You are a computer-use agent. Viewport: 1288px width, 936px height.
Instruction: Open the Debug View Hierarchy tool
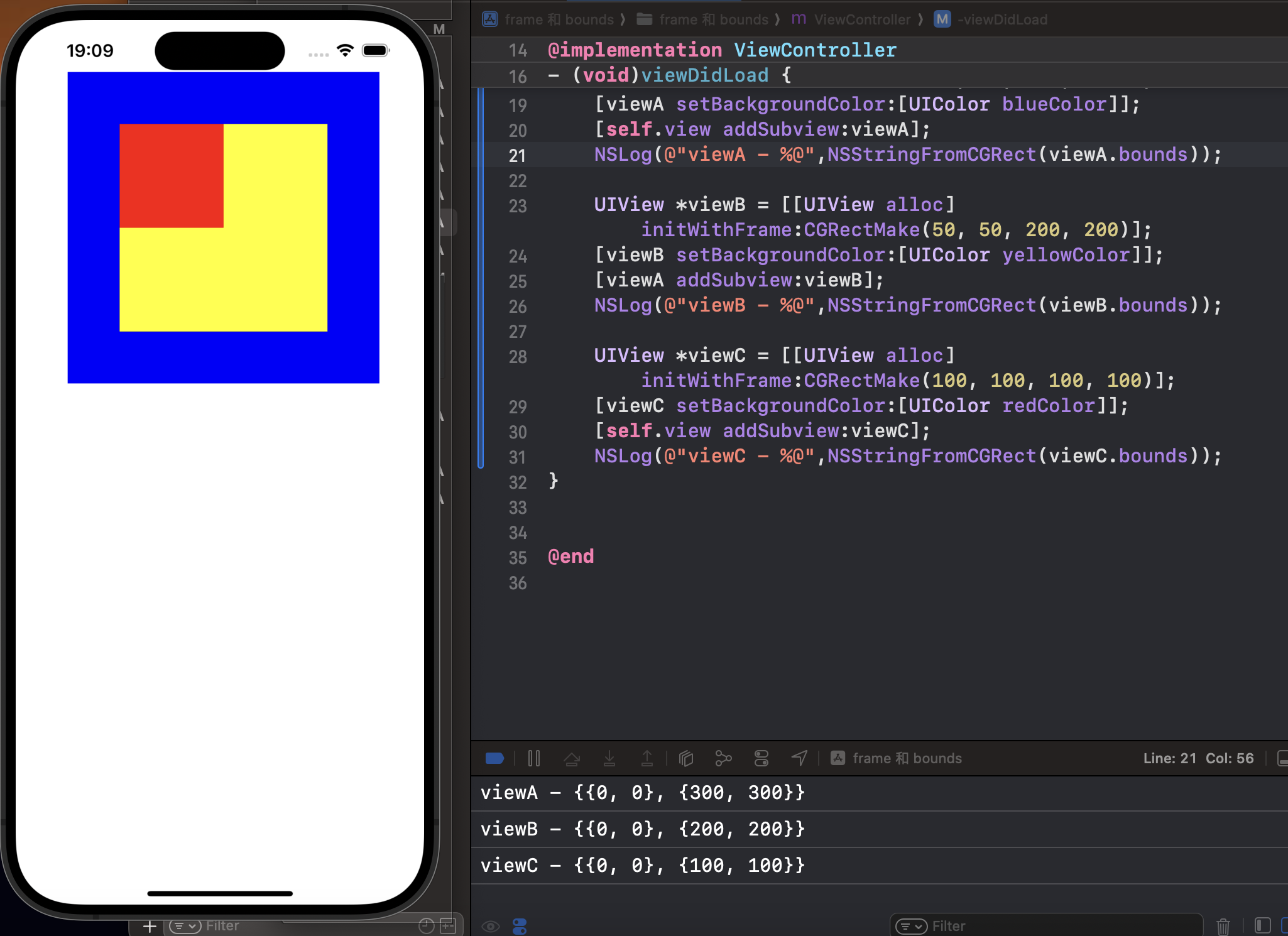[686, 758]
